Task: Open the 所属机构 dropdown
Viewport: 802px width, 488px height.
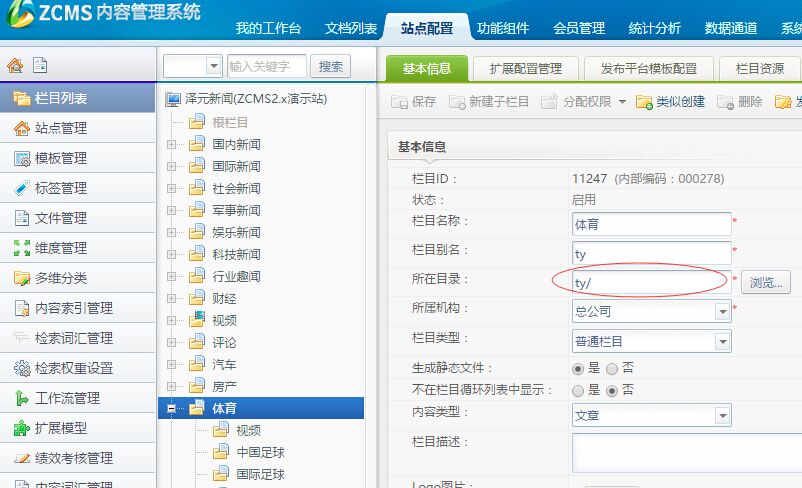Action: pyautogui.click(x=722, y=312)
